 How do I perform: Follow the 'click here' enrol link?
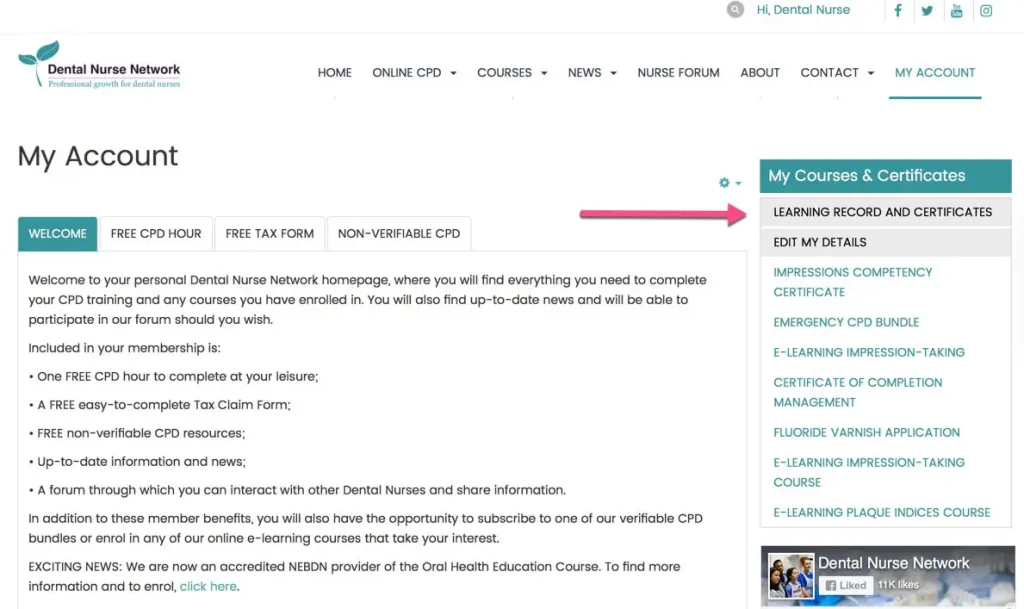tap(208, 587)
